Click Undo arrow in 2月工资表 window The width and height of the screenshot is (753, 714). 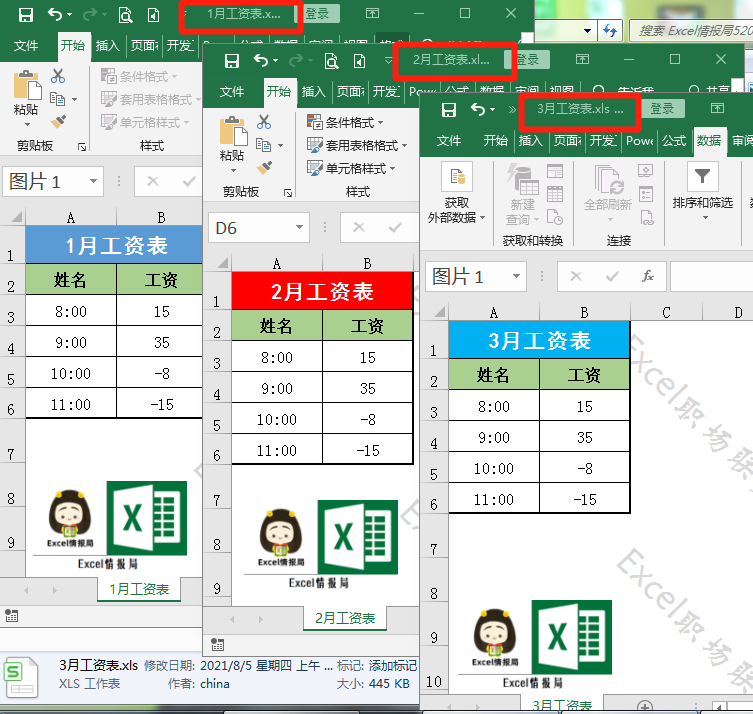point(261,61)
